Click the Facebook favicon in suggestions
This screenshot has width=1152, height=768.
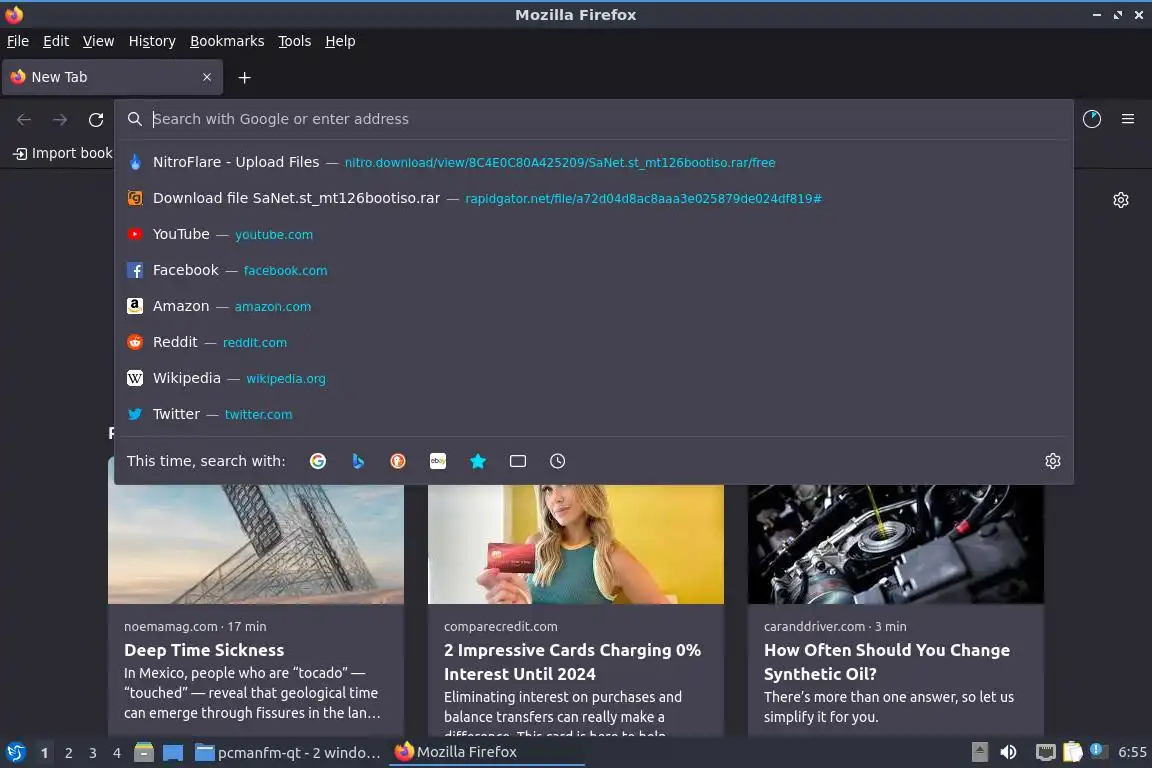coord(135,270)
